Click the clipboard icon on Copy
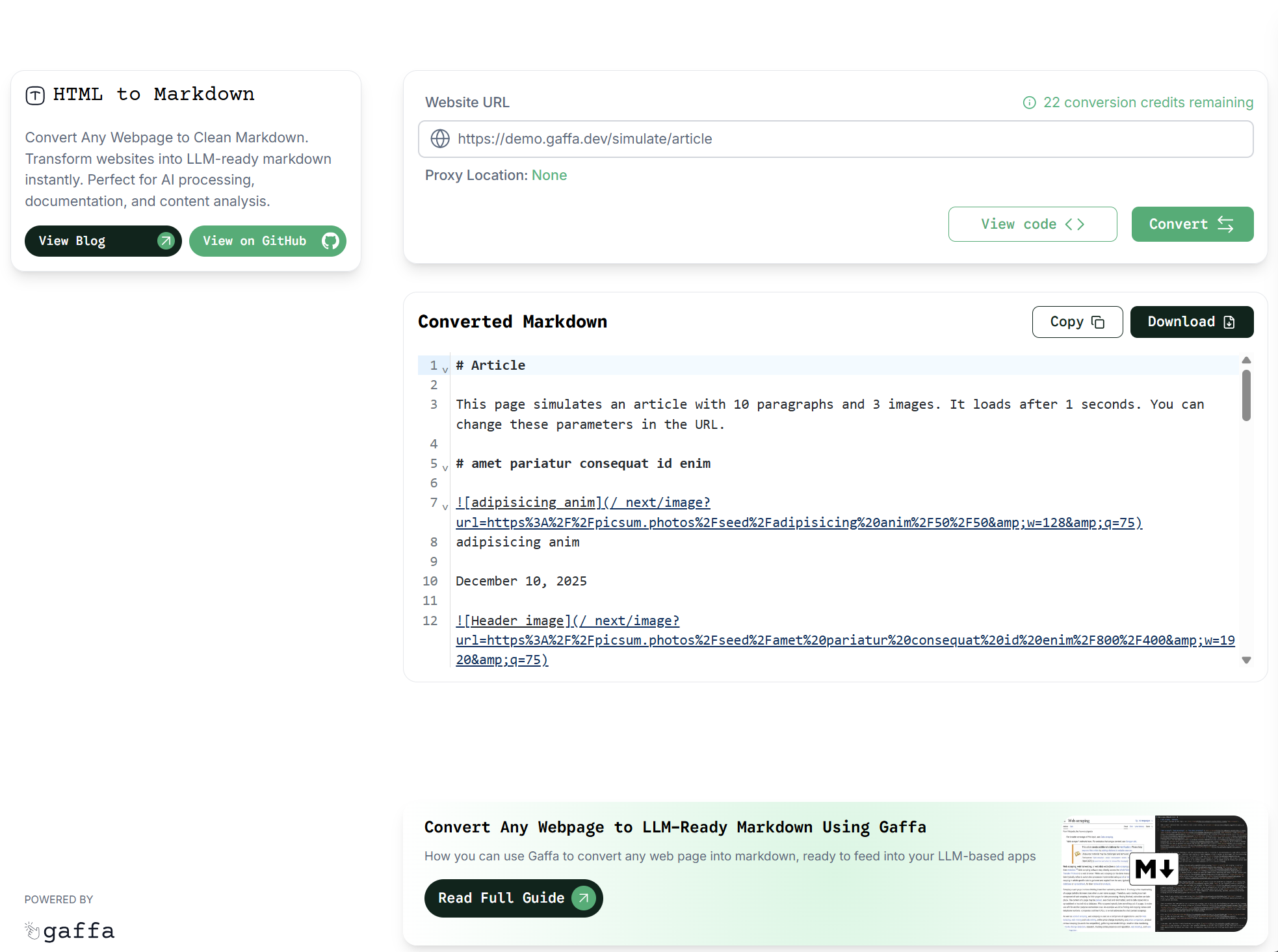This screenshot has height=952, width=1278. (1098, 322)
